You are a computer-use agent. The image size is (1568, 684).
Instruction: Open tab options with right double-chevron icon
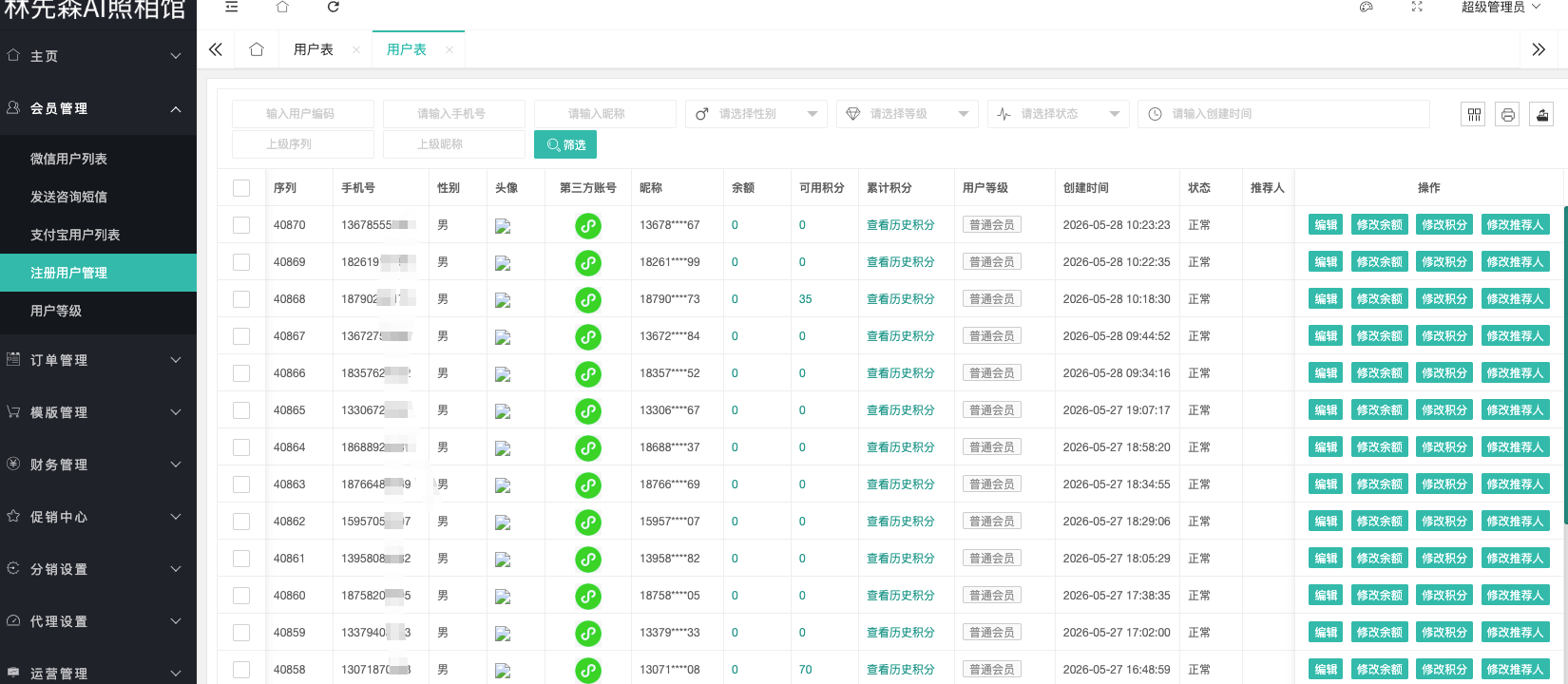point(1539,49)
